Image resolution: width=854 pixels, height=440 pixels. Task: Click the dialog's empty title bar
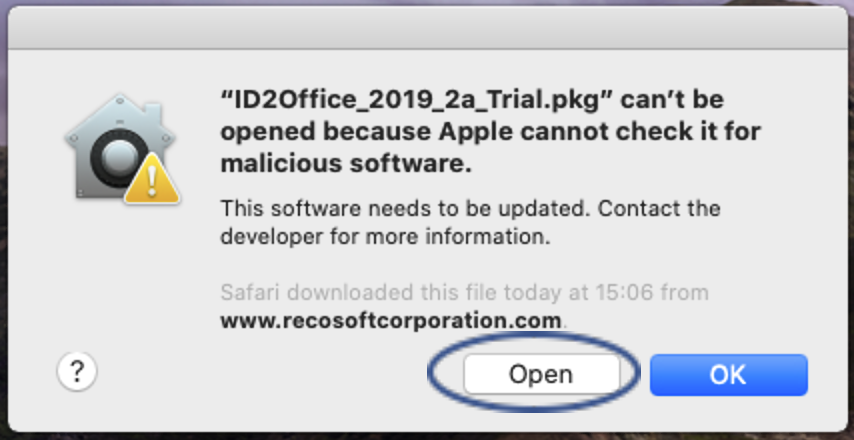(427, 27)
